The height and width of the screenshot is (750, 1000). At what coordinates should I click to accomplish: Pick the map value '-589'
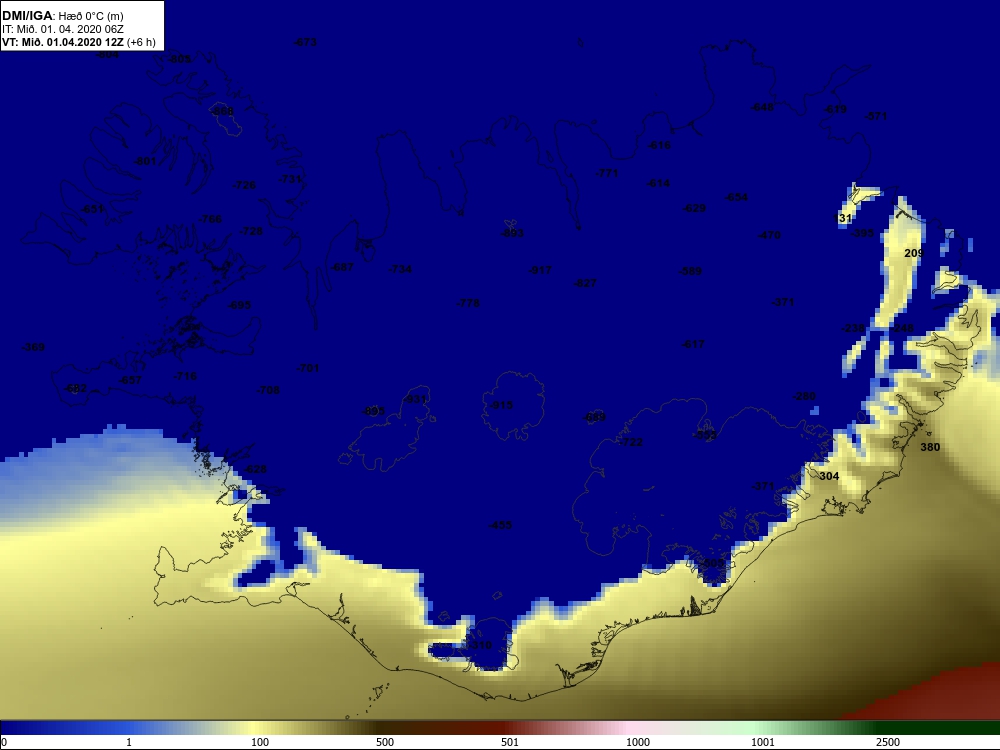[691, 271]
